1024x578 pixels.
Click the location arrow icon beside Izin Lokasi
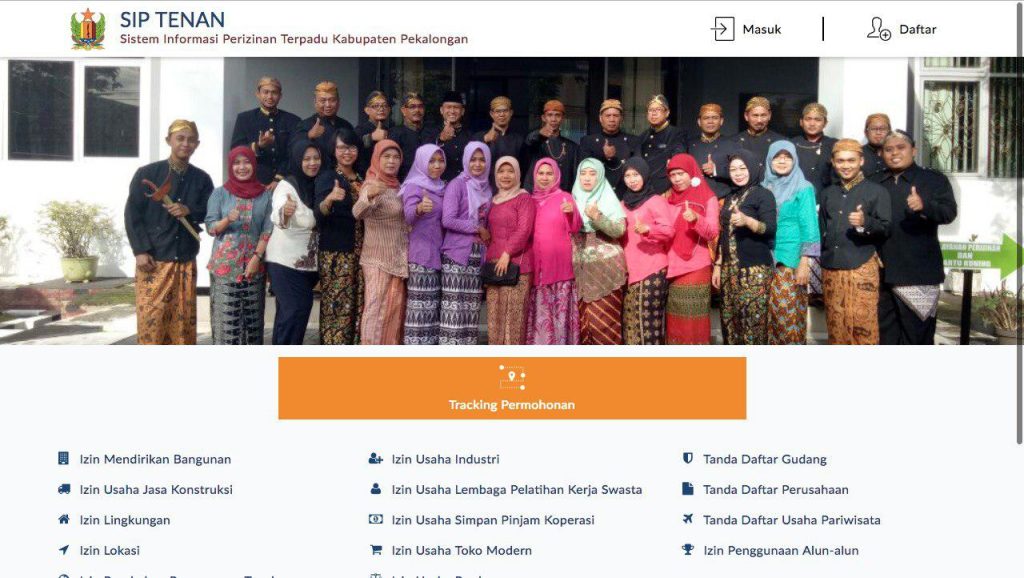click(64, 550)
